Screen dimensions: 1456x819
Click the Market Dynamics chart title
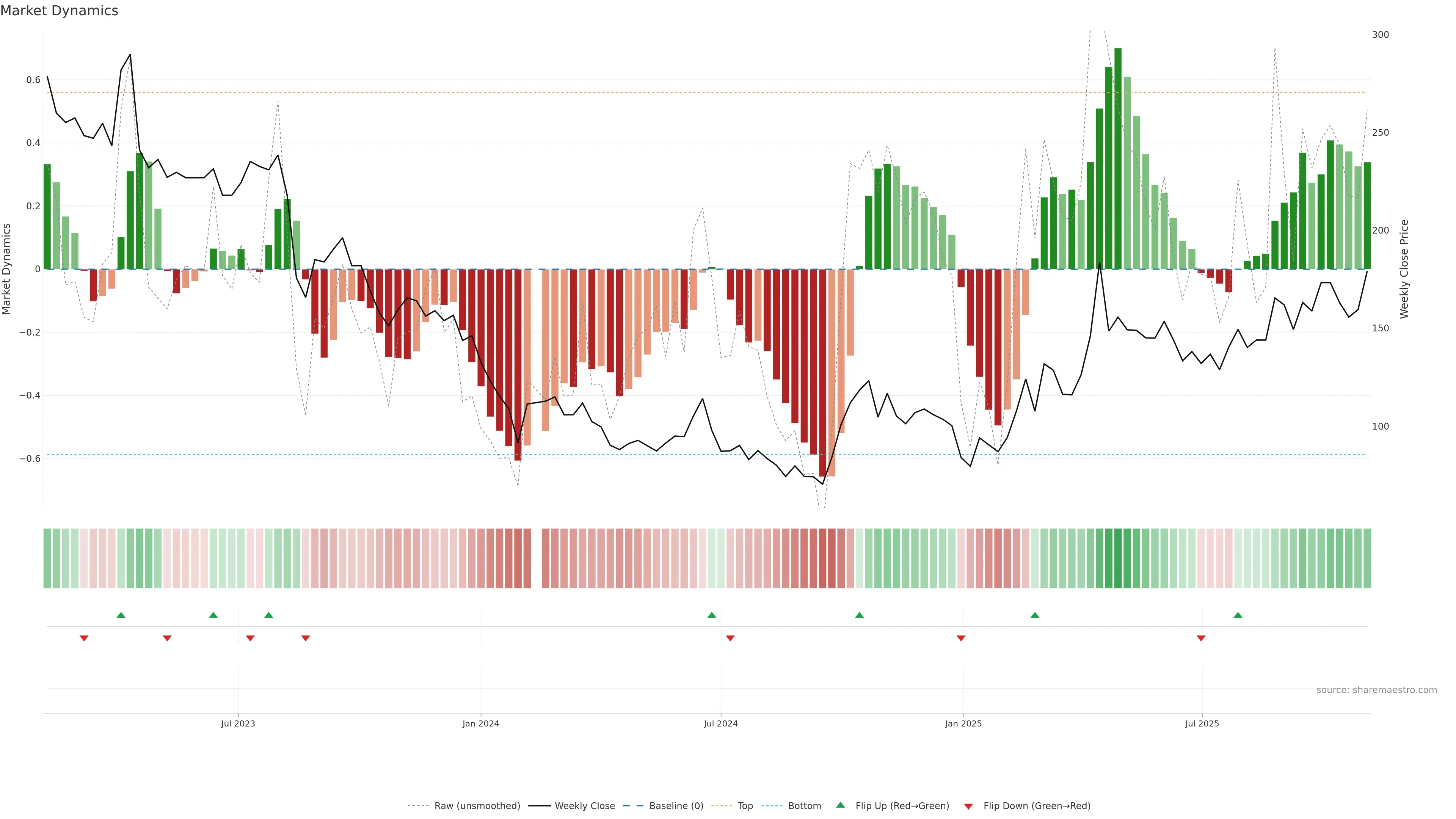pos(60,11)
